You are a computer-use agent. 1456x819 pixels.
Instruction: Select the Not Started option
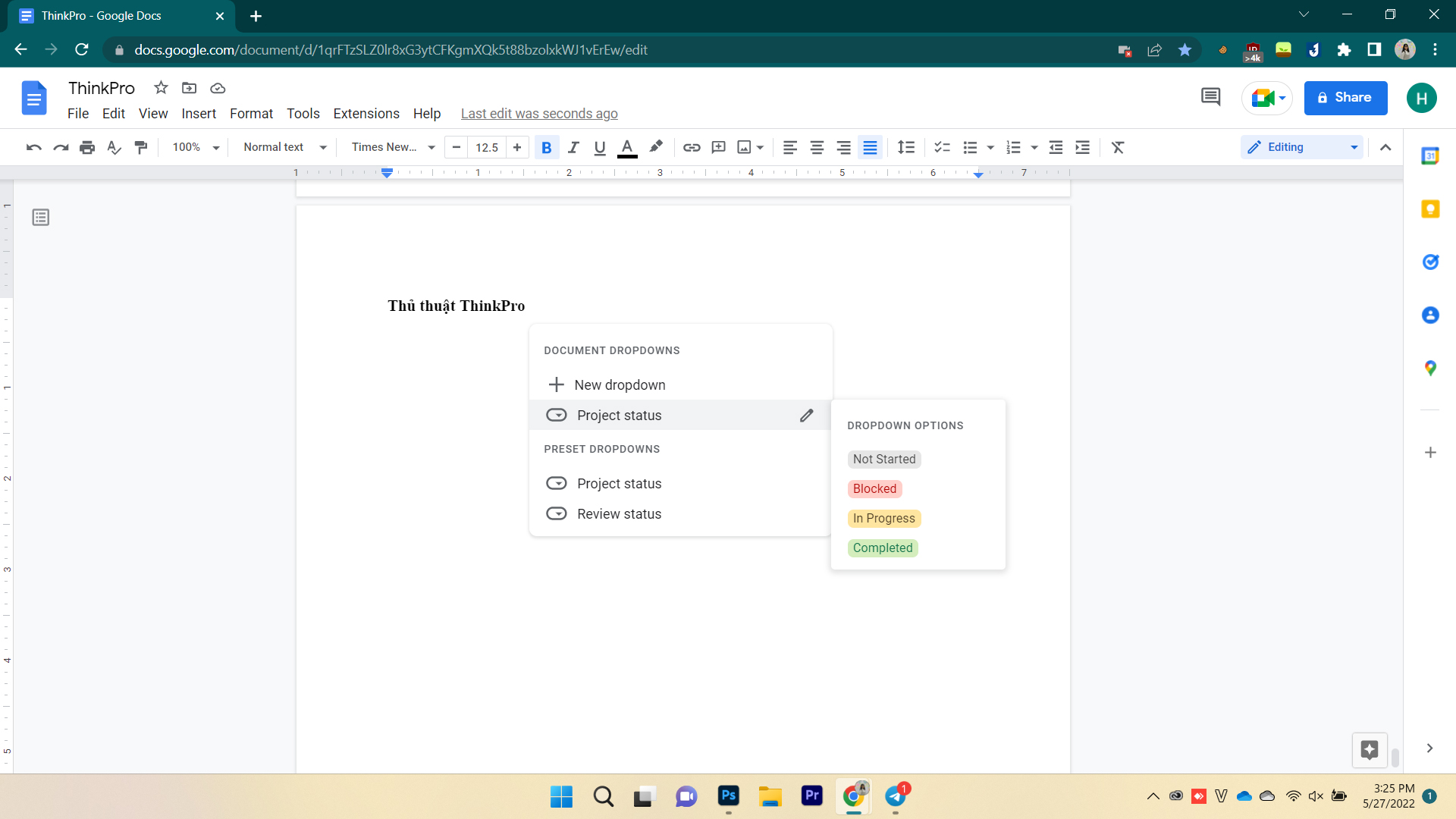(x=884, y=459)
